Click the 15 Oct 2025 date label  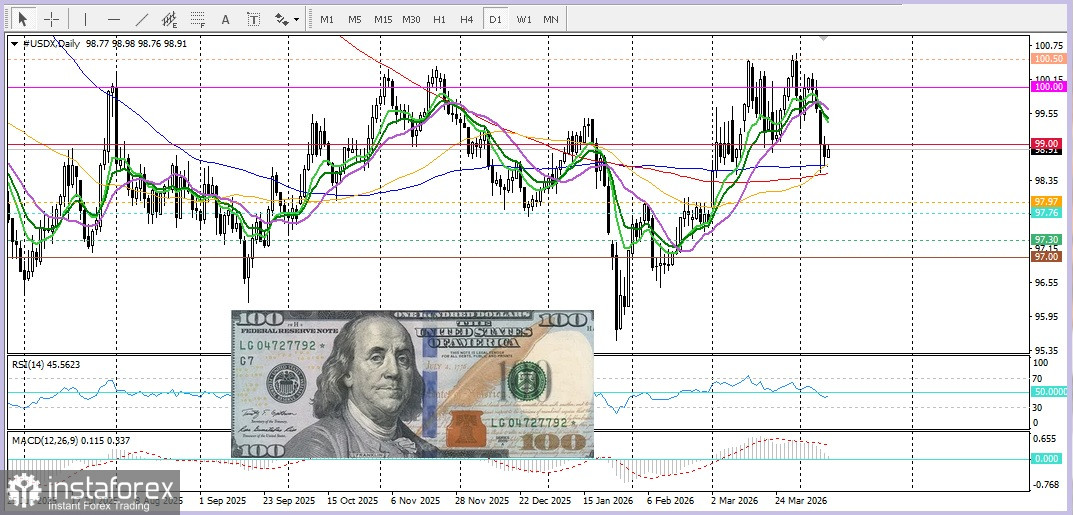352,500
